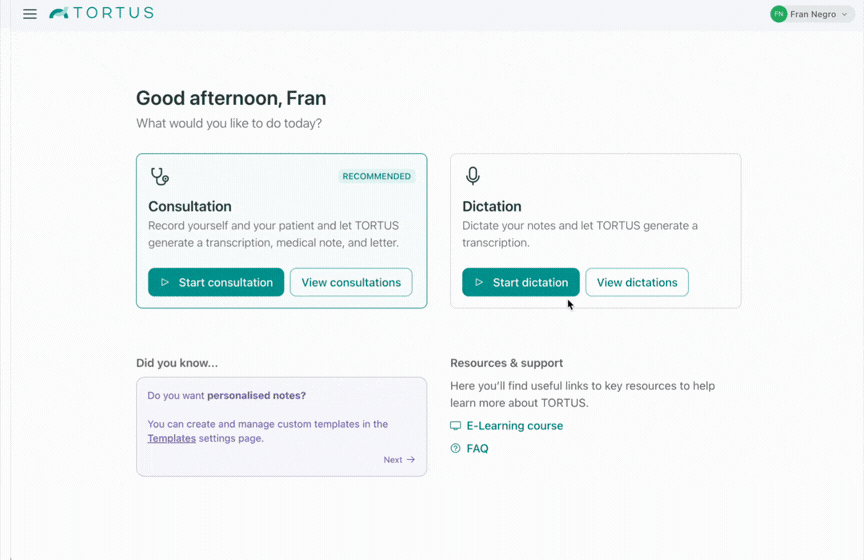Open the FAQ link
The width and height of the screenshot is (864, 560).
pos(477,449)
